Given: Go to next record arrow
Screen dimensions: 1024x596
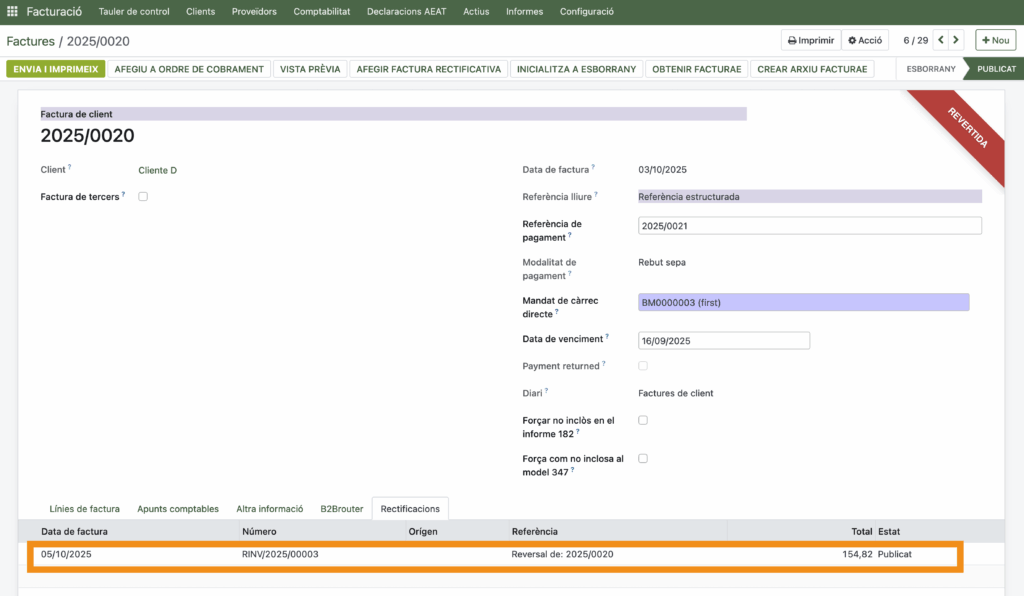Looking at the screenshot, I should click(x=957, y=40).
